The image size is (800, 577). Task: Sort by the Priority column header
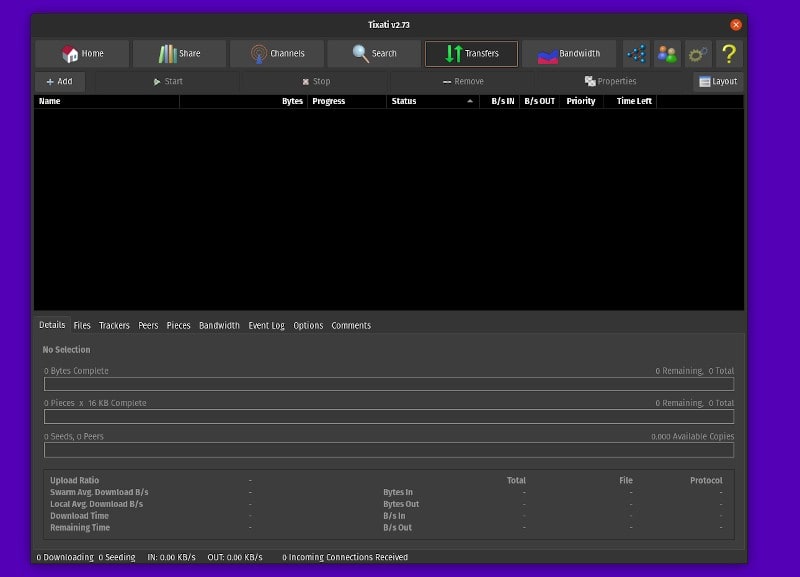pos(581,101)
